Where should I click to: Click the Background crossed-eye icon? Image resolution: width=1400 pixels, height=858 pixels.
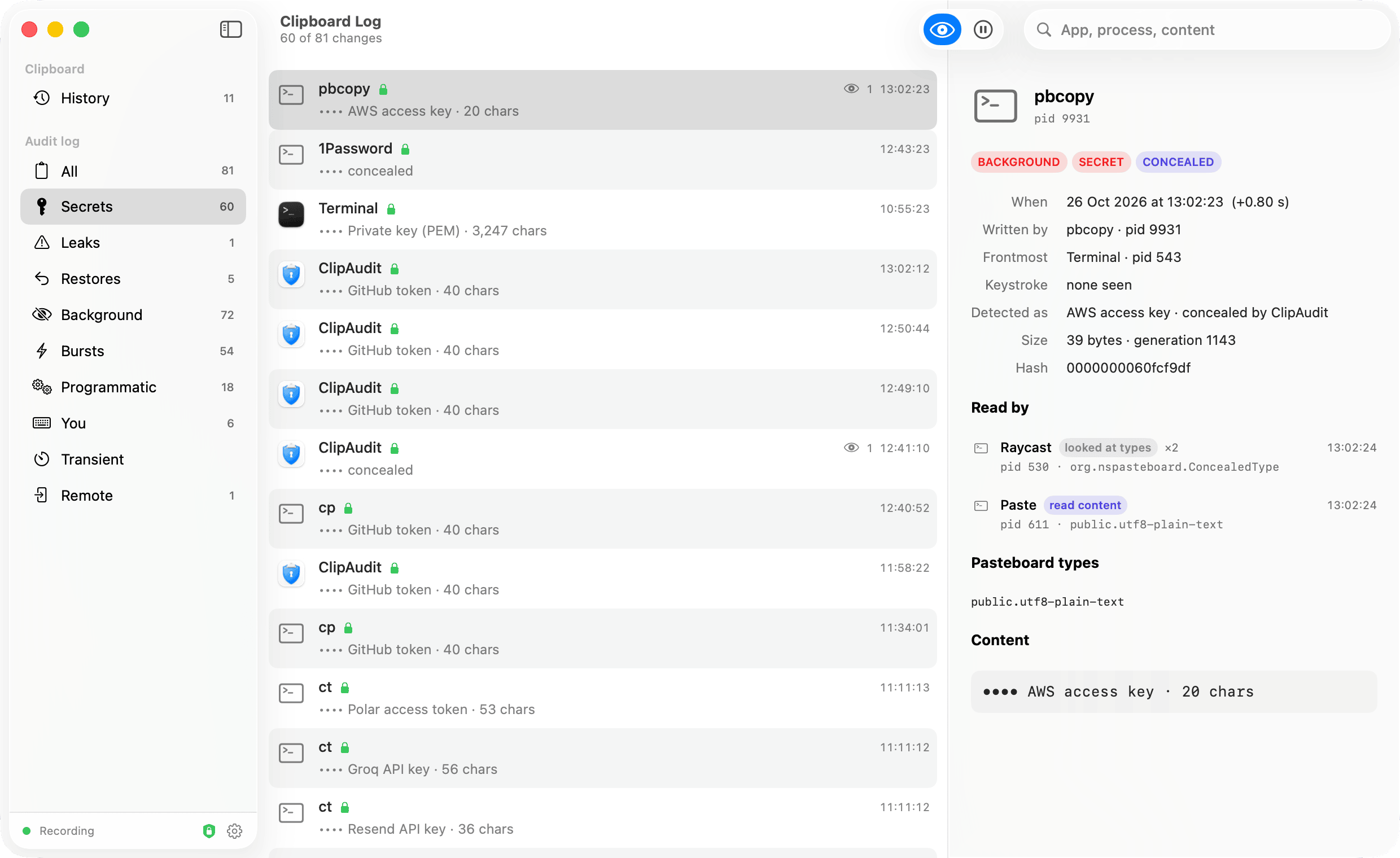[x=41, y=315]
